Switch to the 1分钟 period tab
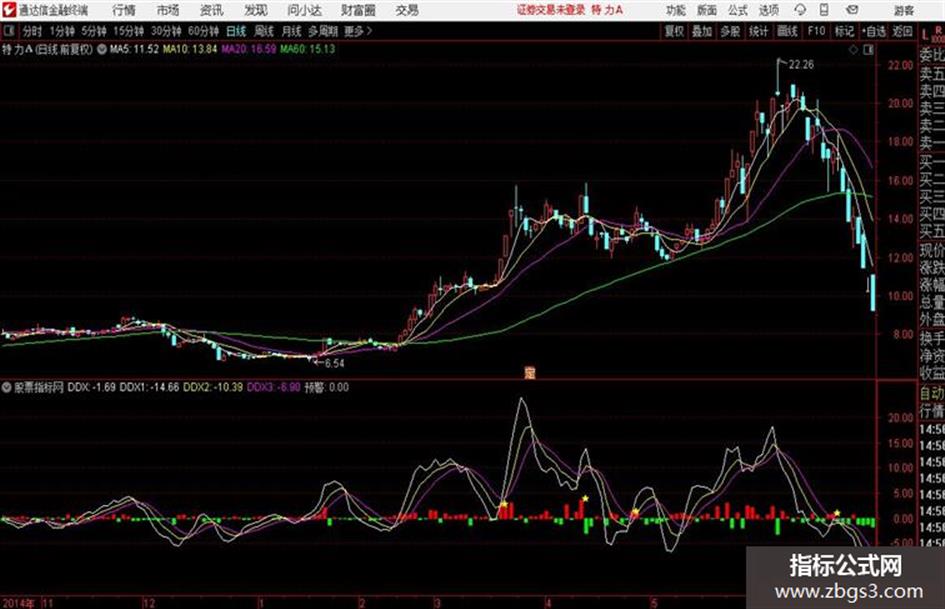This screenshot has height=609, width=945. point(62,31)
